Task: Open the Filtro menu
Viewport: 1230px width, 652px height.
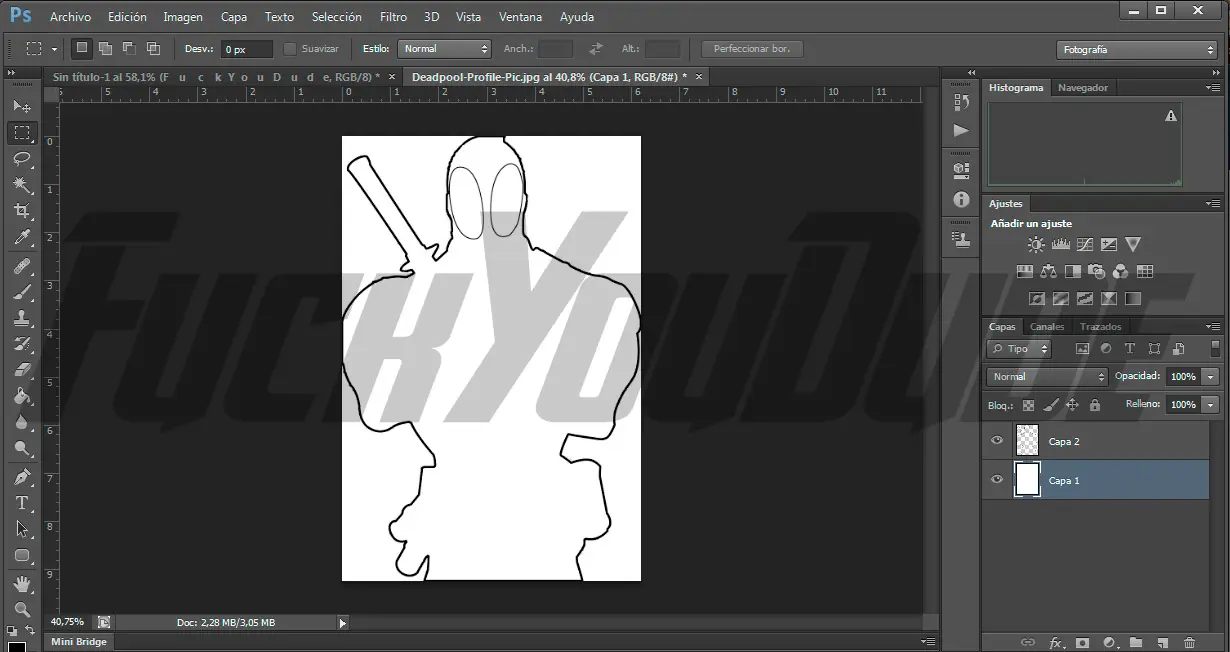Action: click(393, 16)
